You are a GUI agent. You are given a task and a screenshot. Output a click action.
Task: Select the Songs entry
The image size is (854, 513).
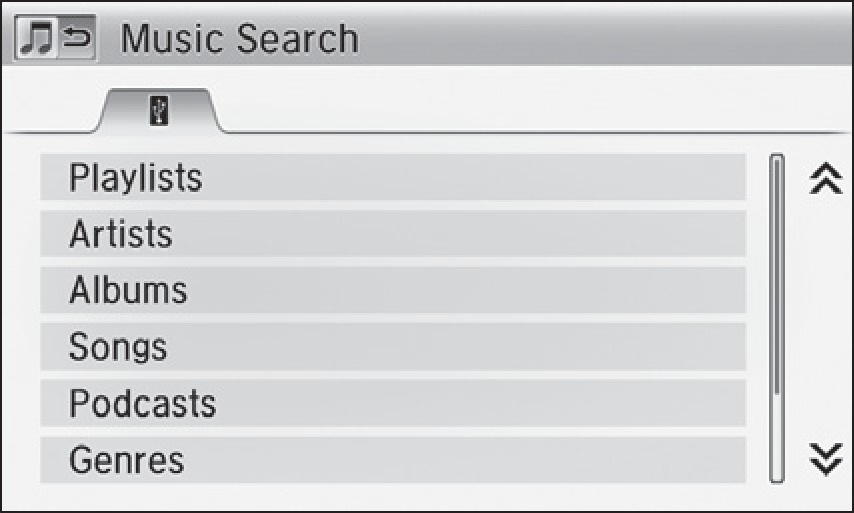393,347
